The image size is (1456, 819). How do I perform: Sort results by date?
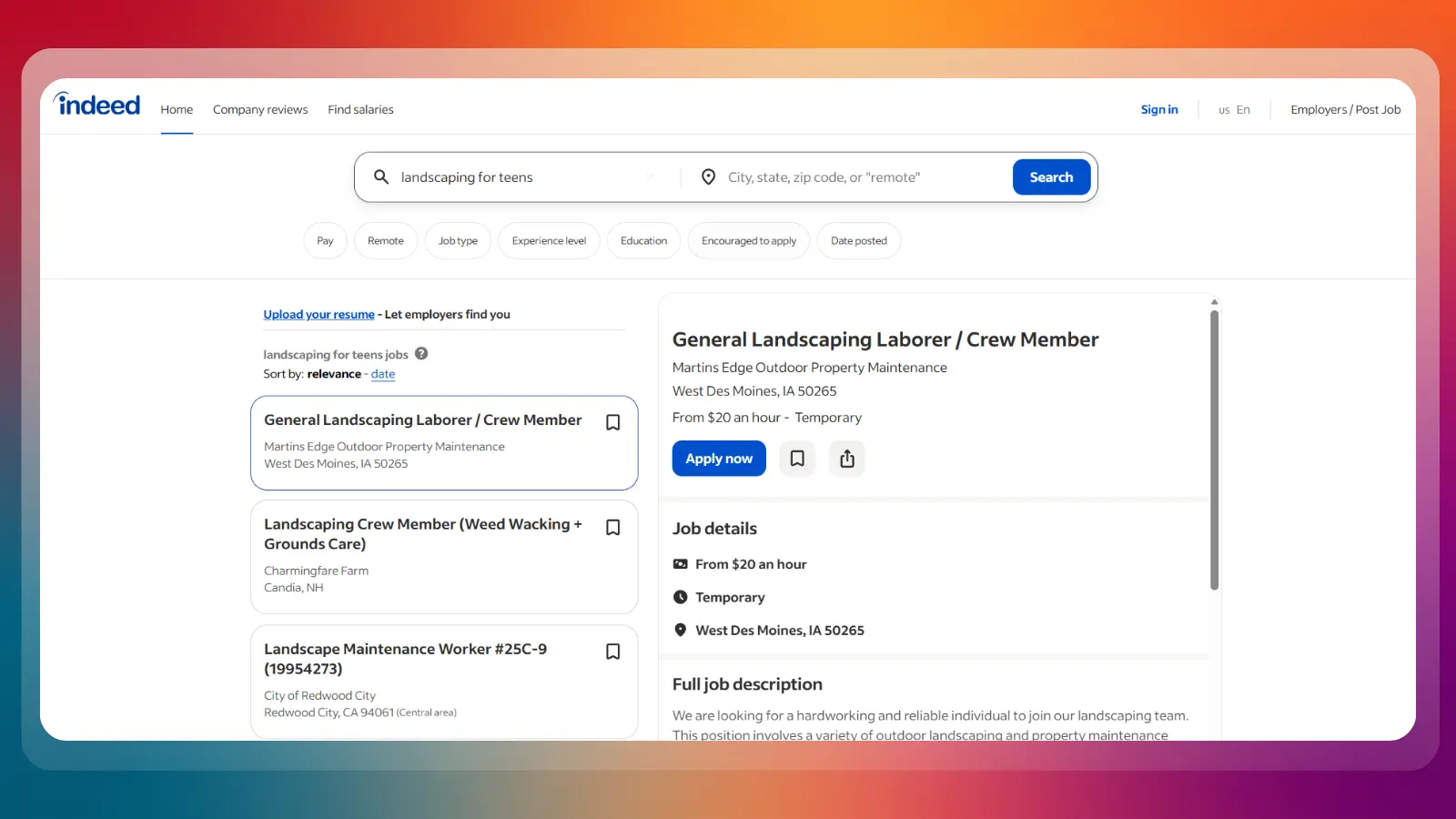coord(383,374)
